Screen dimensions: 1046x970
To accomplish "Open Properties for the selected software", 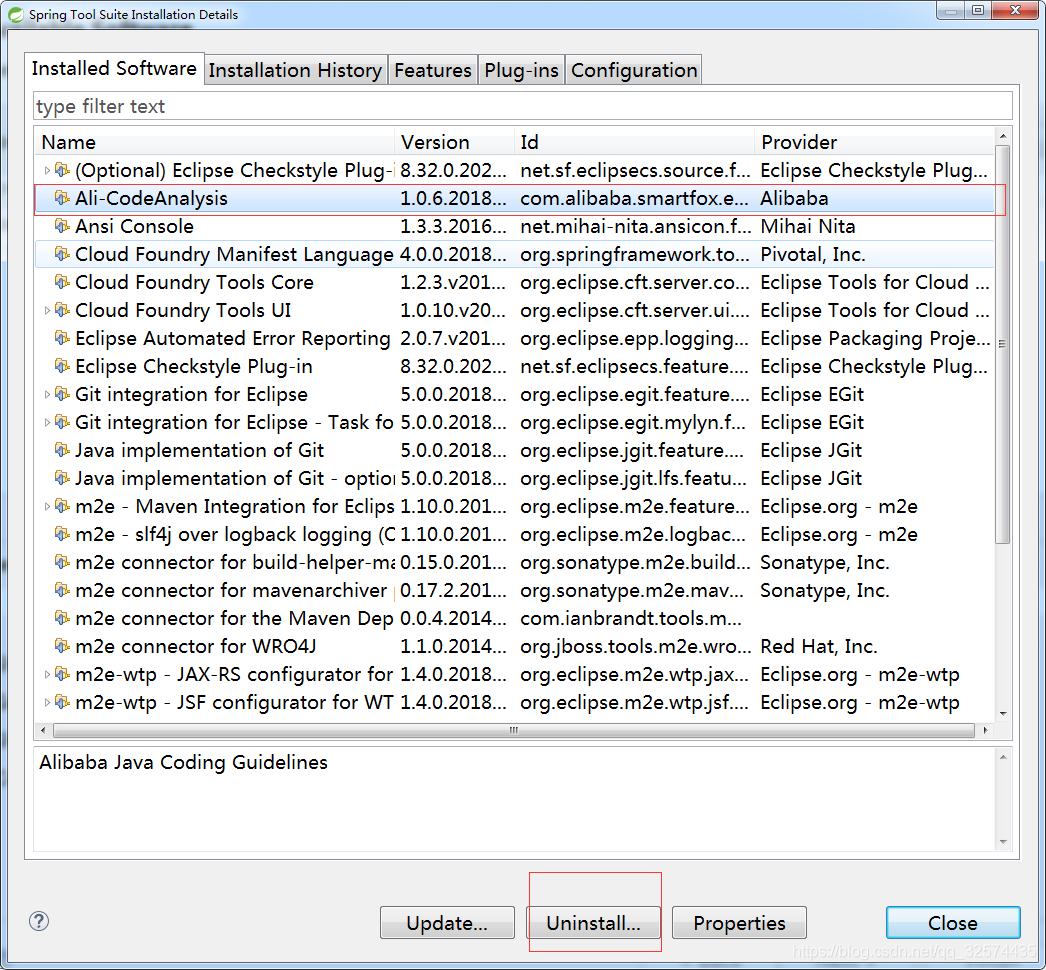I will 739,923.
